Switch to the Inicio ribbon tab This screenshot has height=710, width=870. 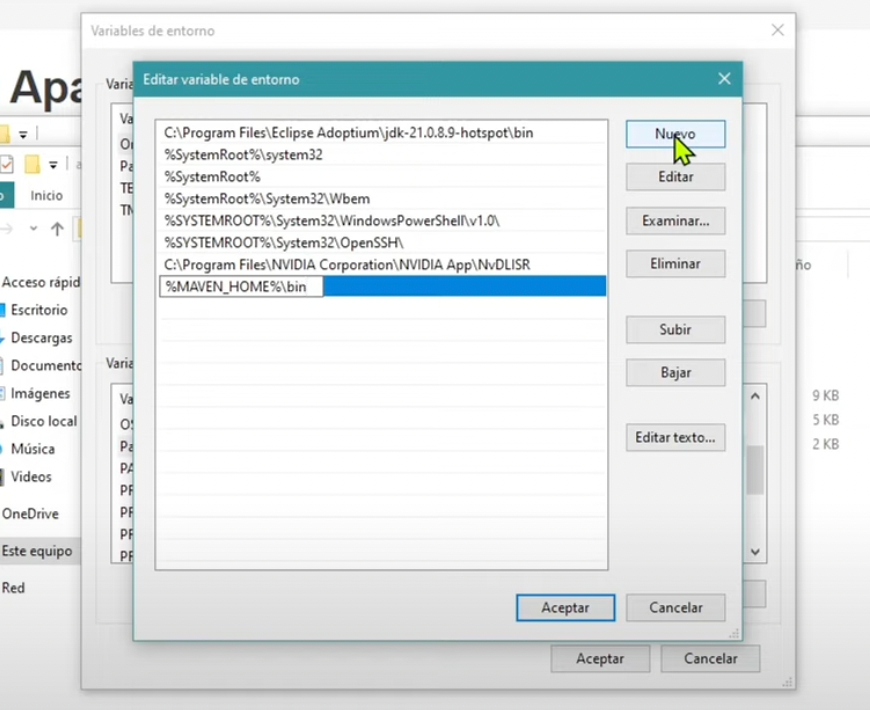(46, 196)
